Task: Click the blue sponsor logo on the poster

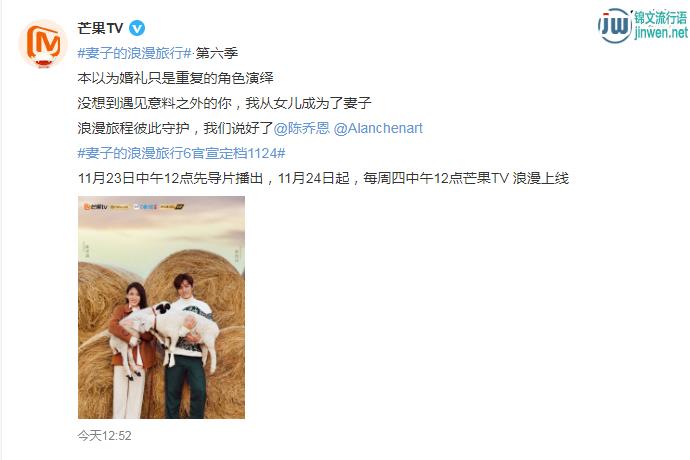Action: tap(146, 206)
